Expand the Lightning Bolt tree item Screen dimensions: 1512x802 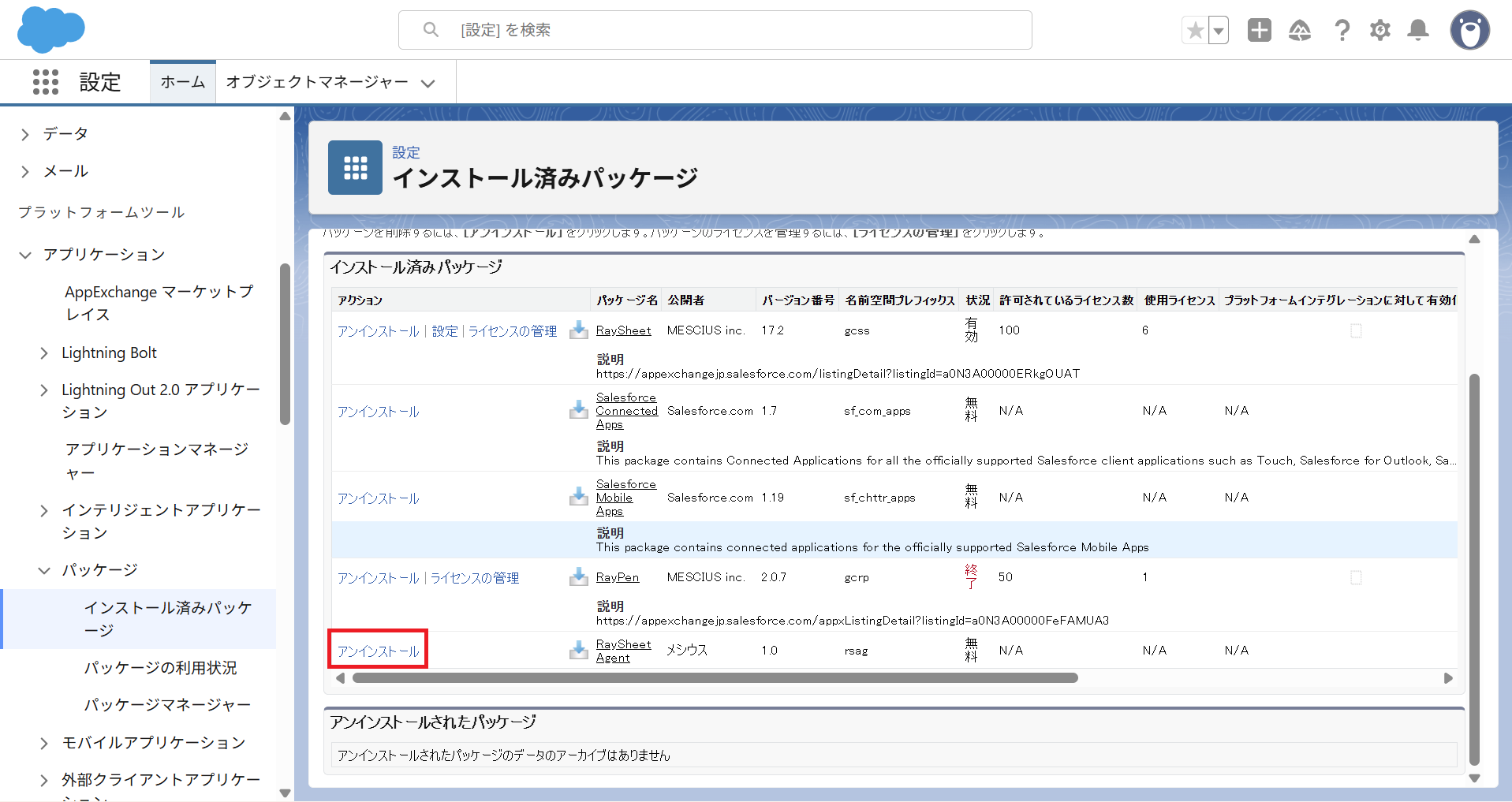44,353
